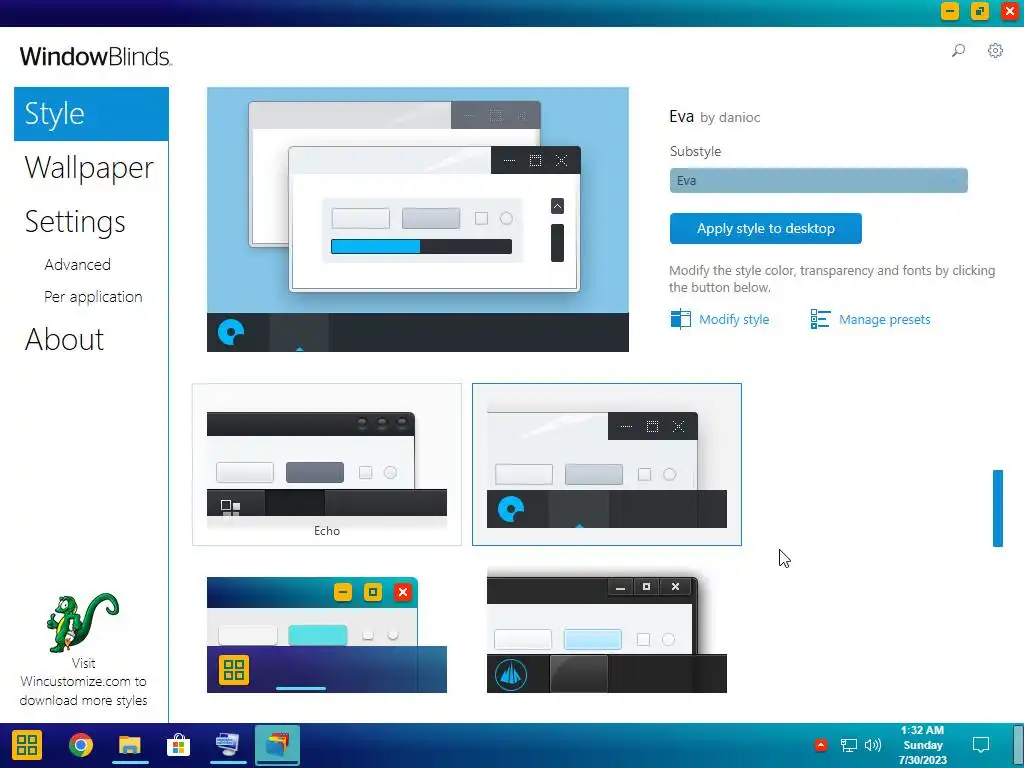Open the About section
Image resolution: width=1024 pixels, height=768 pixels.
point(64,339)
